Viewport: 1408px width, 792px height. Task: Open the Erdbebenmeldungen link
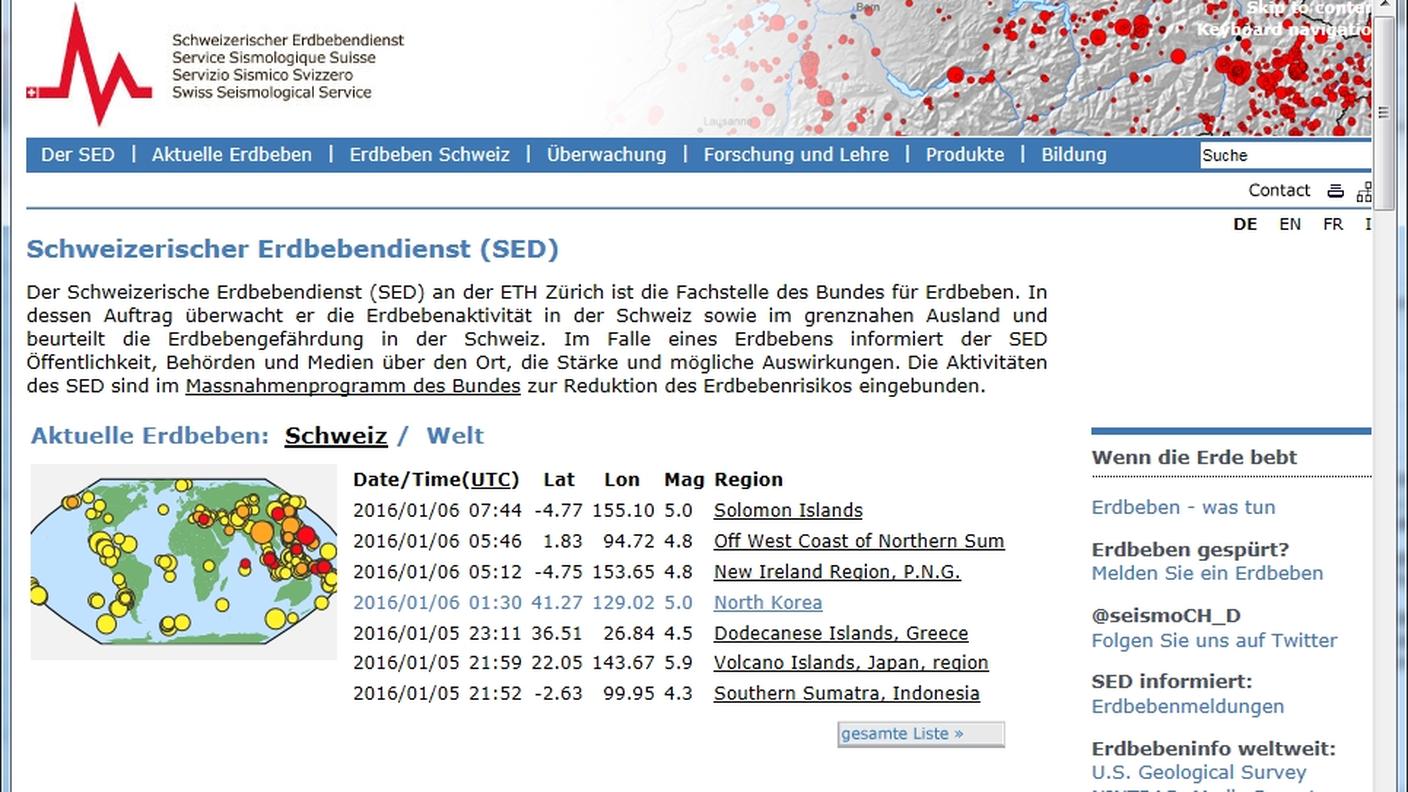[1188, 706]
